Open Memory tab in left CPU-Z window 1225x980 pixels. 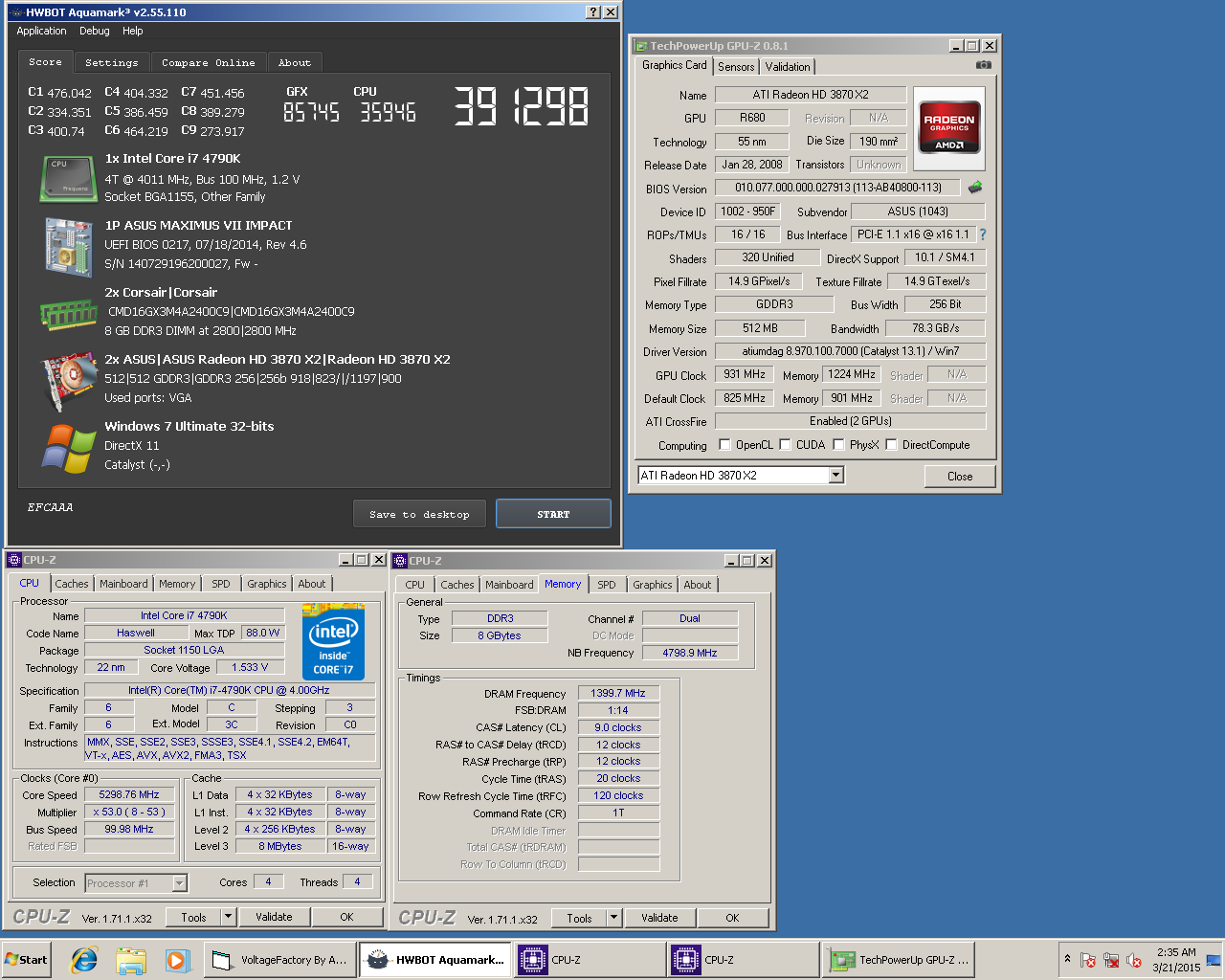[177, 584]
